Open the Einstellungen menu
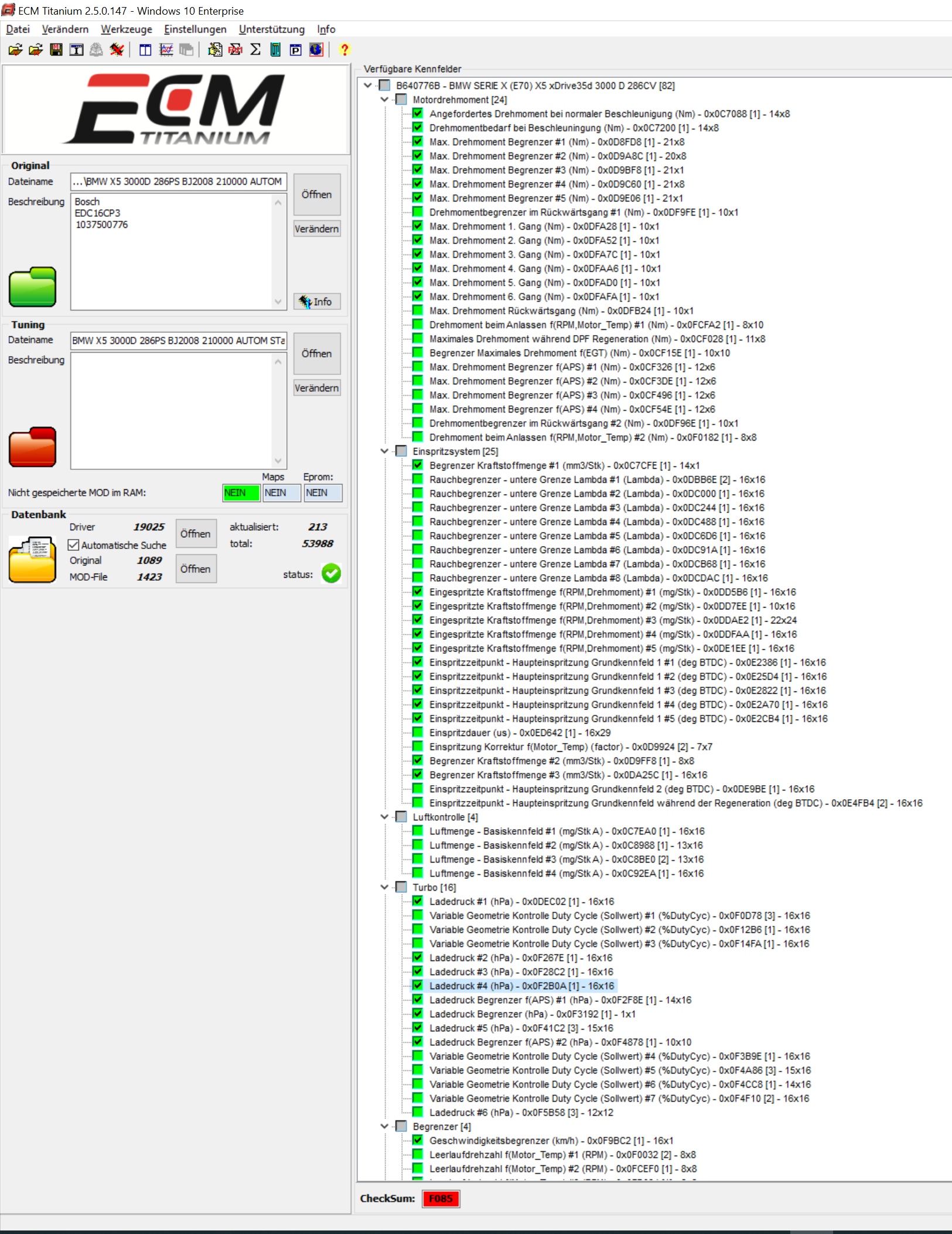Screen dimensions: 952x1234 tap(195, 29)
